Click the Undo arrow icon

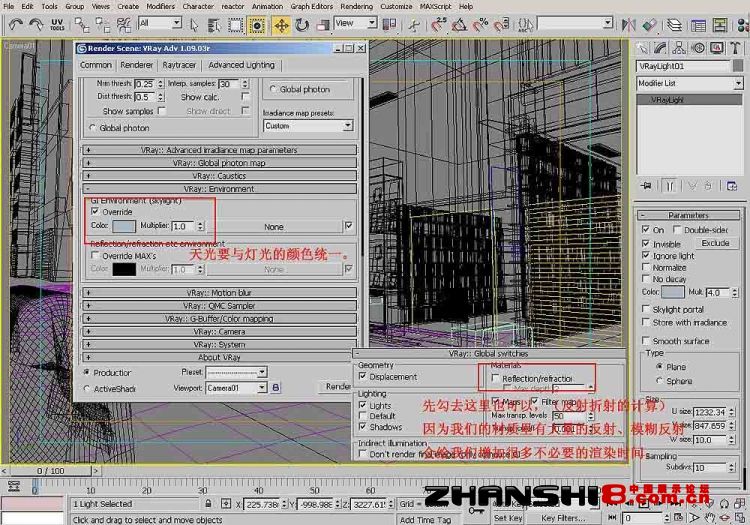16,24
